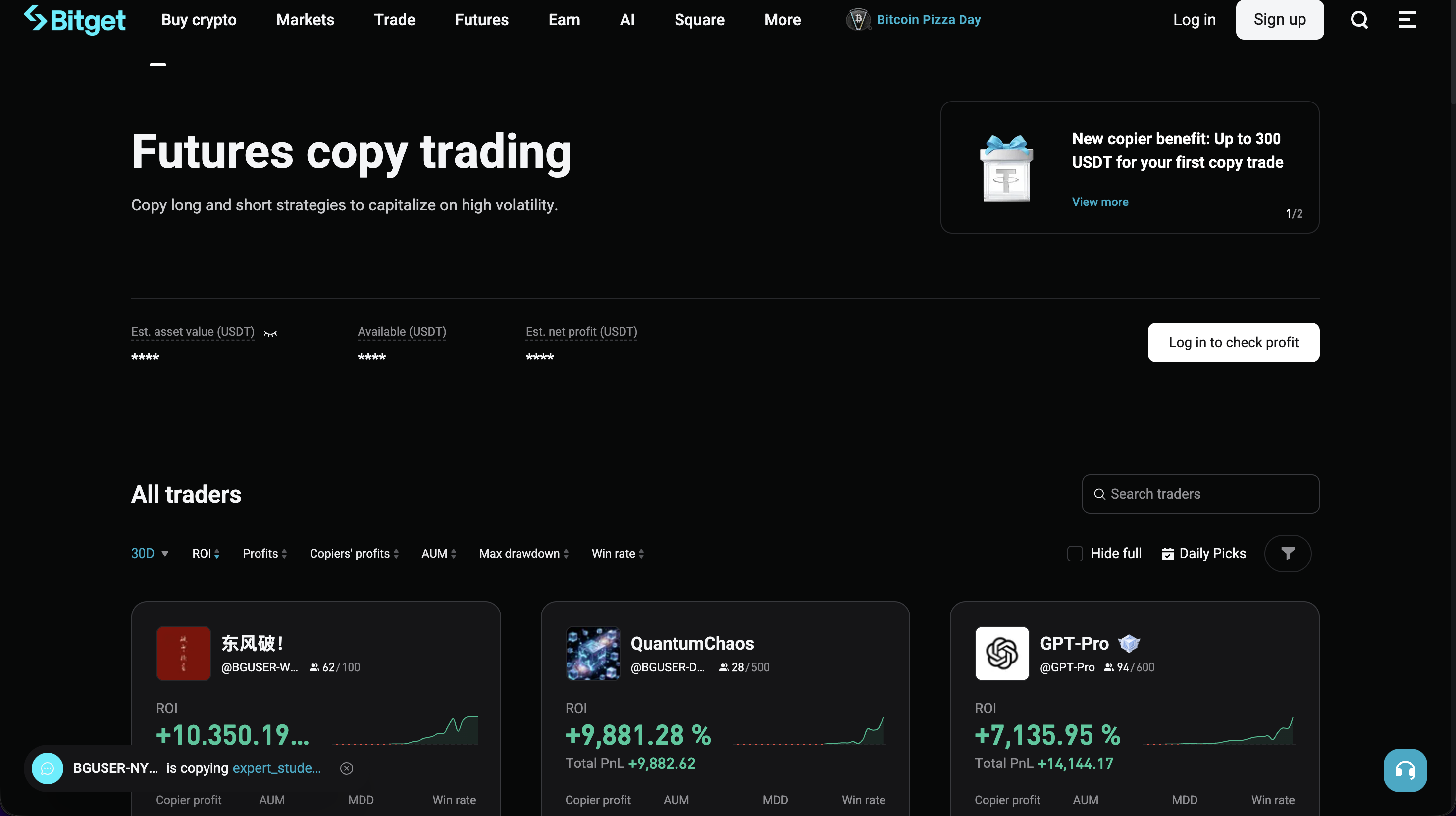The height and width of the screenshot is (816, 1456).
Task: Open GPT-Pro trader avatar
Action: 1002,653
